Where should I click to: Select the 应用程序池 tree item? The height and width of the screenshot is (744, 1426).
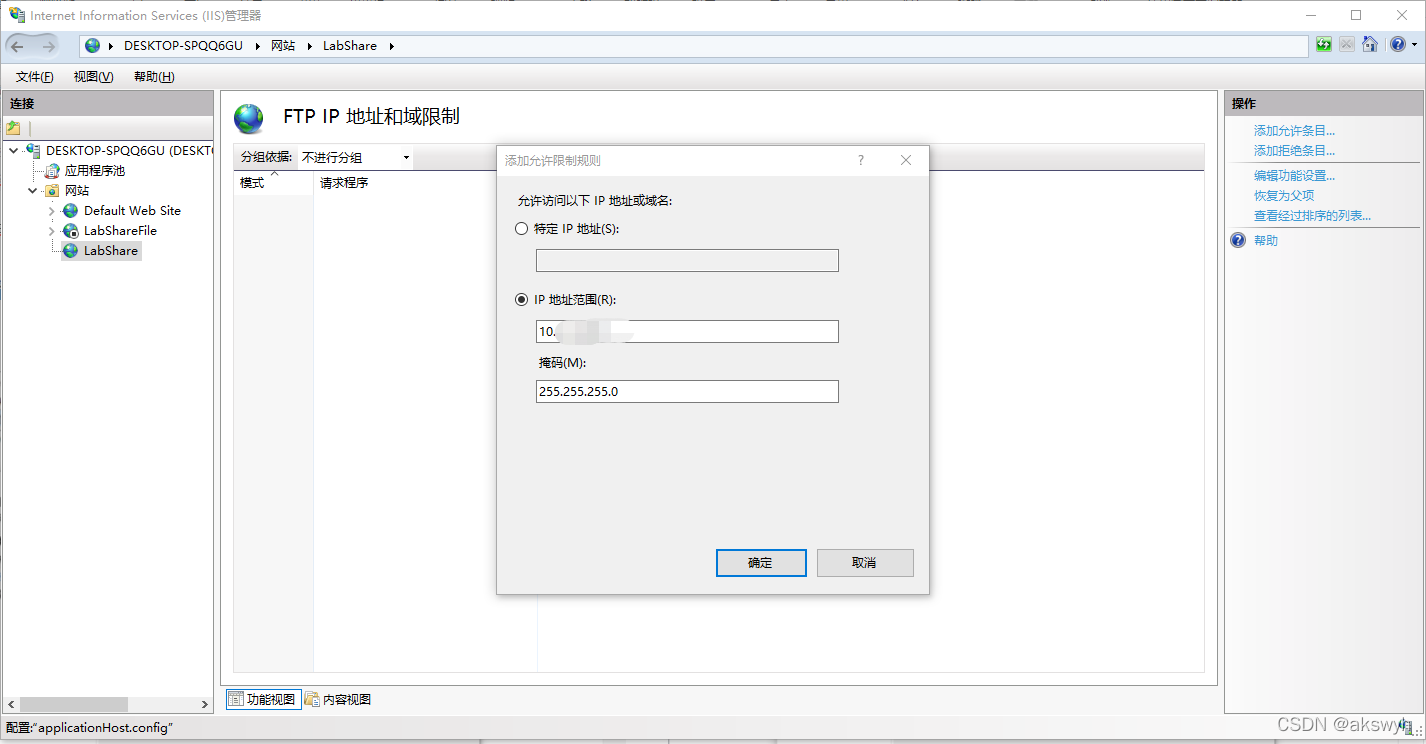(x=95, y=171)
